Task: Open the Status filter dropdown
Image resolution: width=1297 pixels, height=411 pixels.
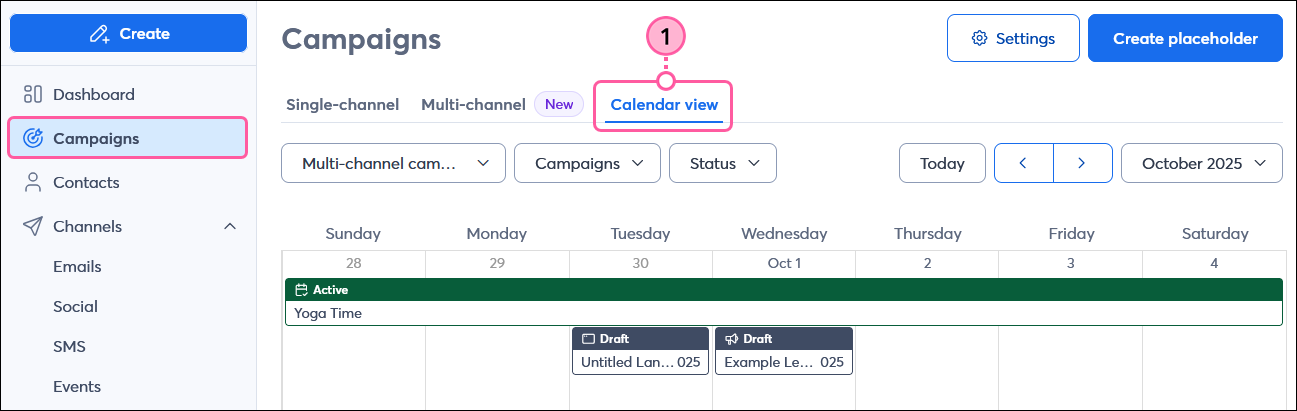Action: (722, 163)
